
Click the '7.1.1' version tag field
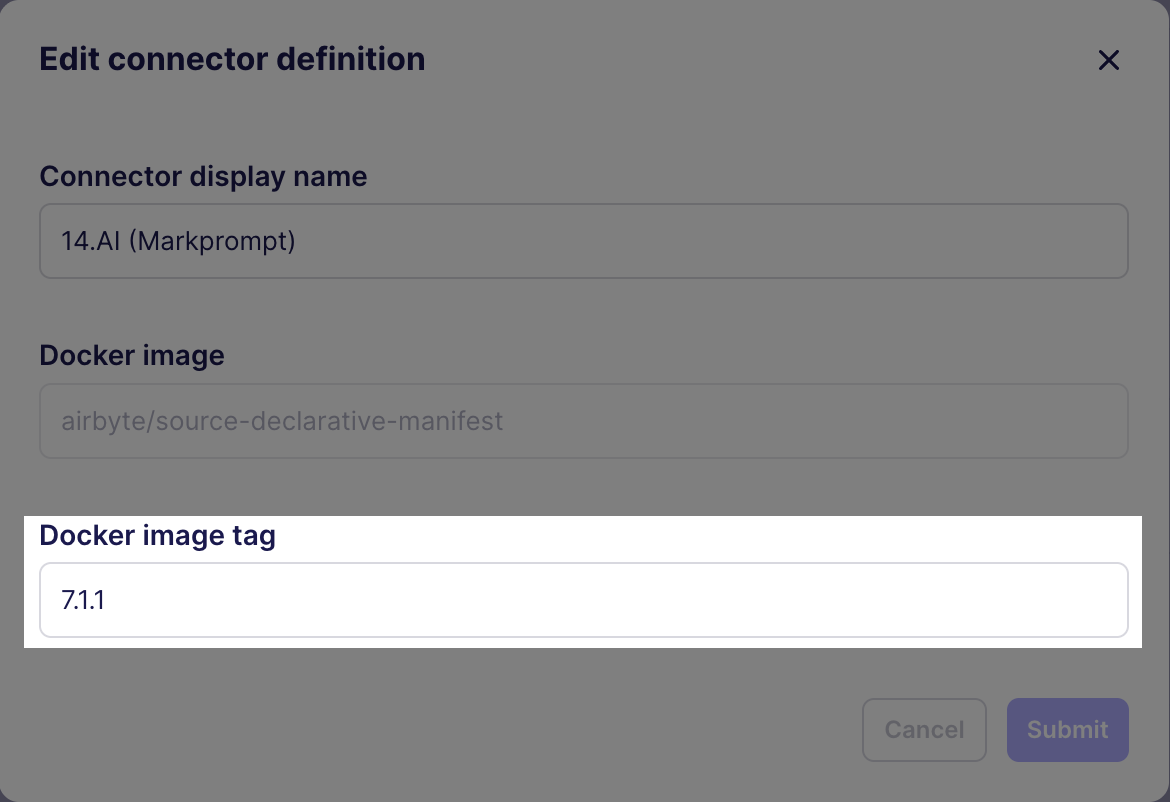pos(584,600)
